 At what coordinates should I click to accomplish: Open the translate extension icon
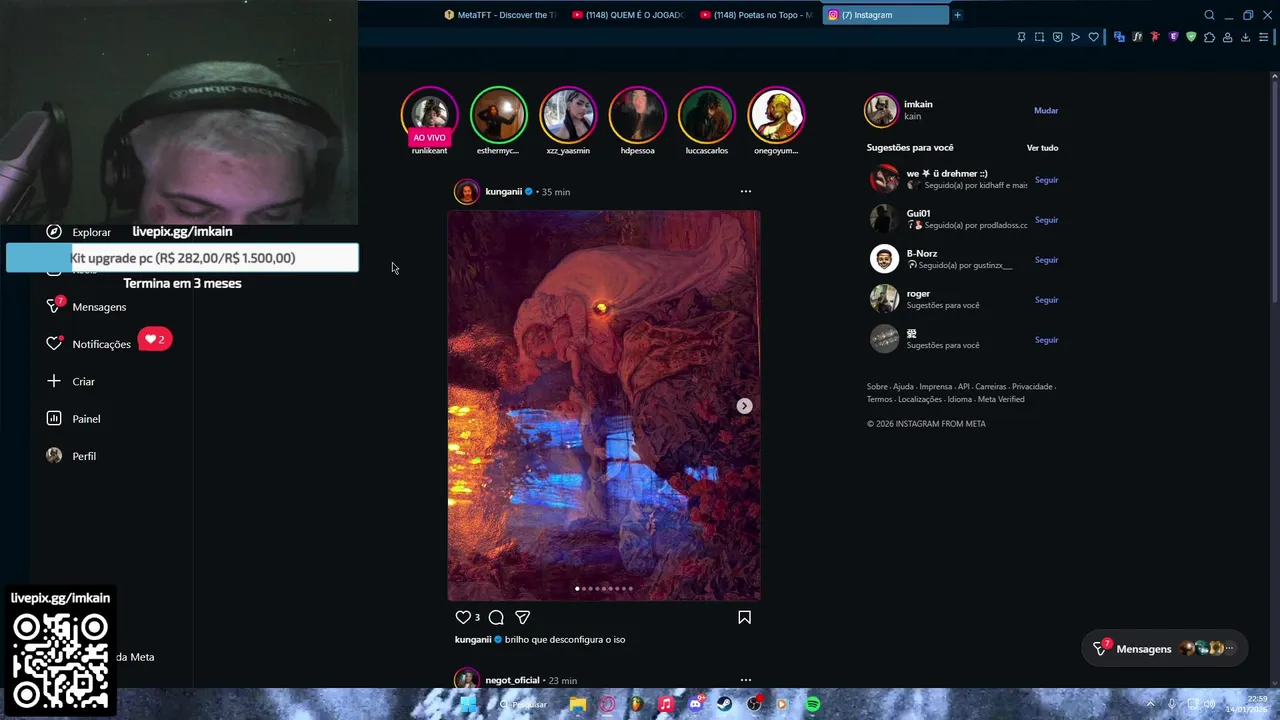point(1119,37)
